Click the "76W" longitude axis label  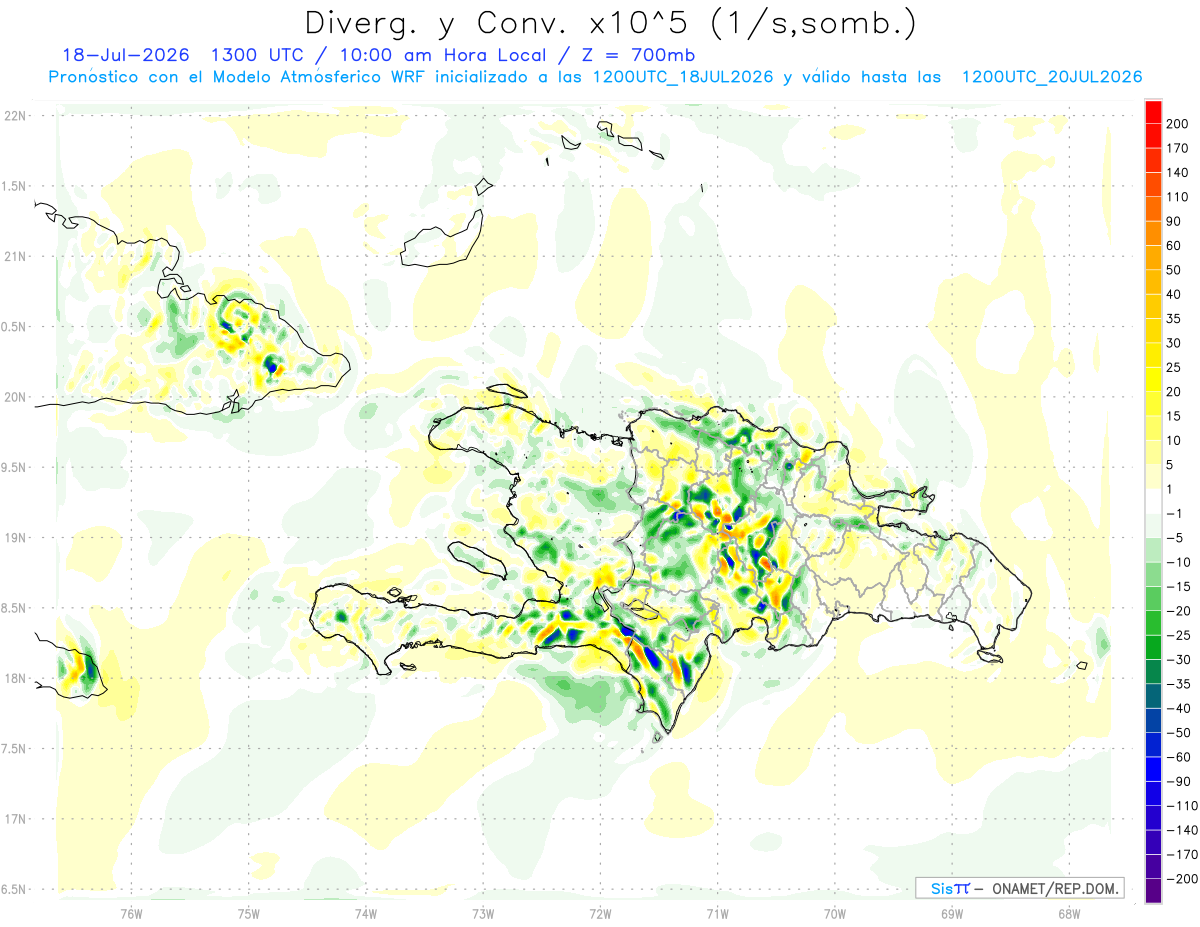131,912
